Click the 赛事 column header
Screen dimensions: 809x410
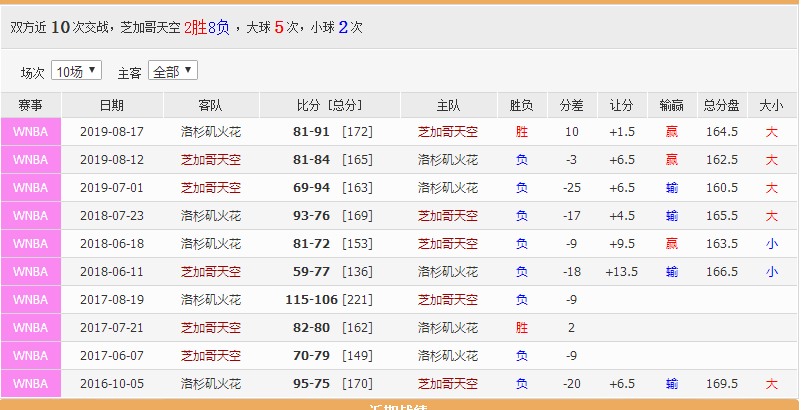31,105
